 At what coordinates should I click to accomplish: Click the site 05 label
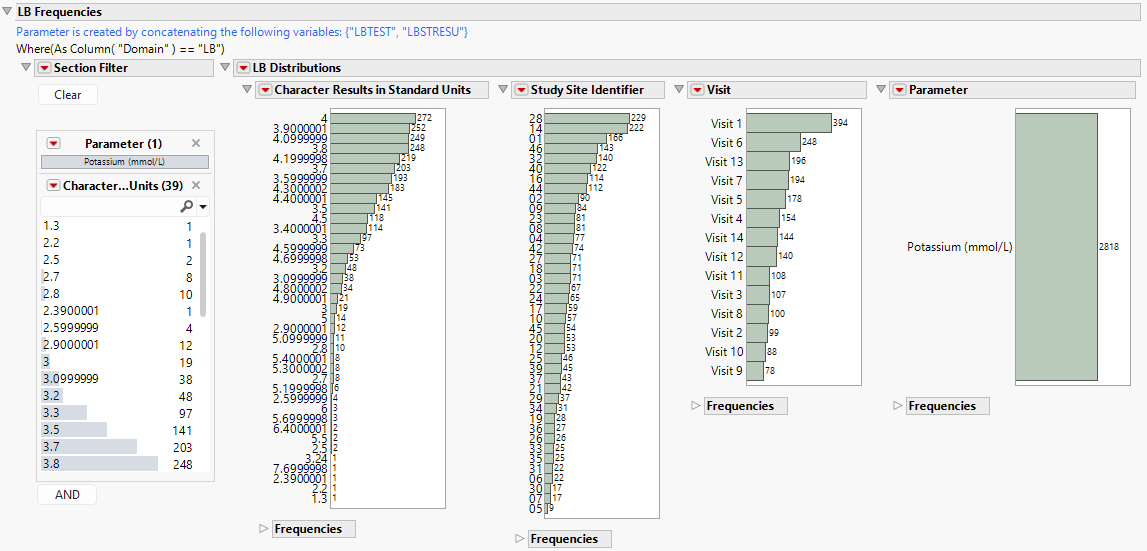535,509
